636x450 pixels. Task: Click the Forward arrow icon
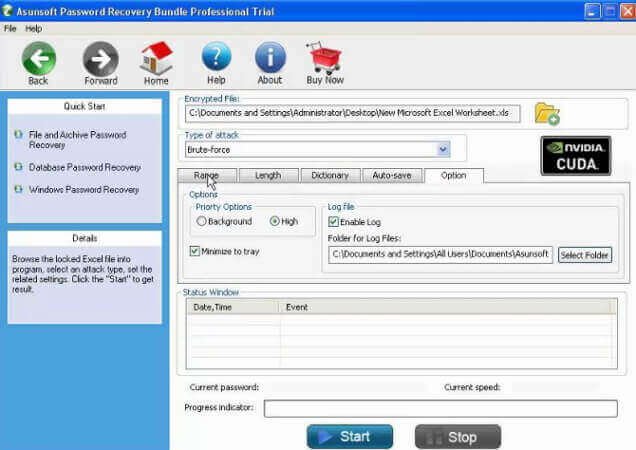(x=101, y=59)
